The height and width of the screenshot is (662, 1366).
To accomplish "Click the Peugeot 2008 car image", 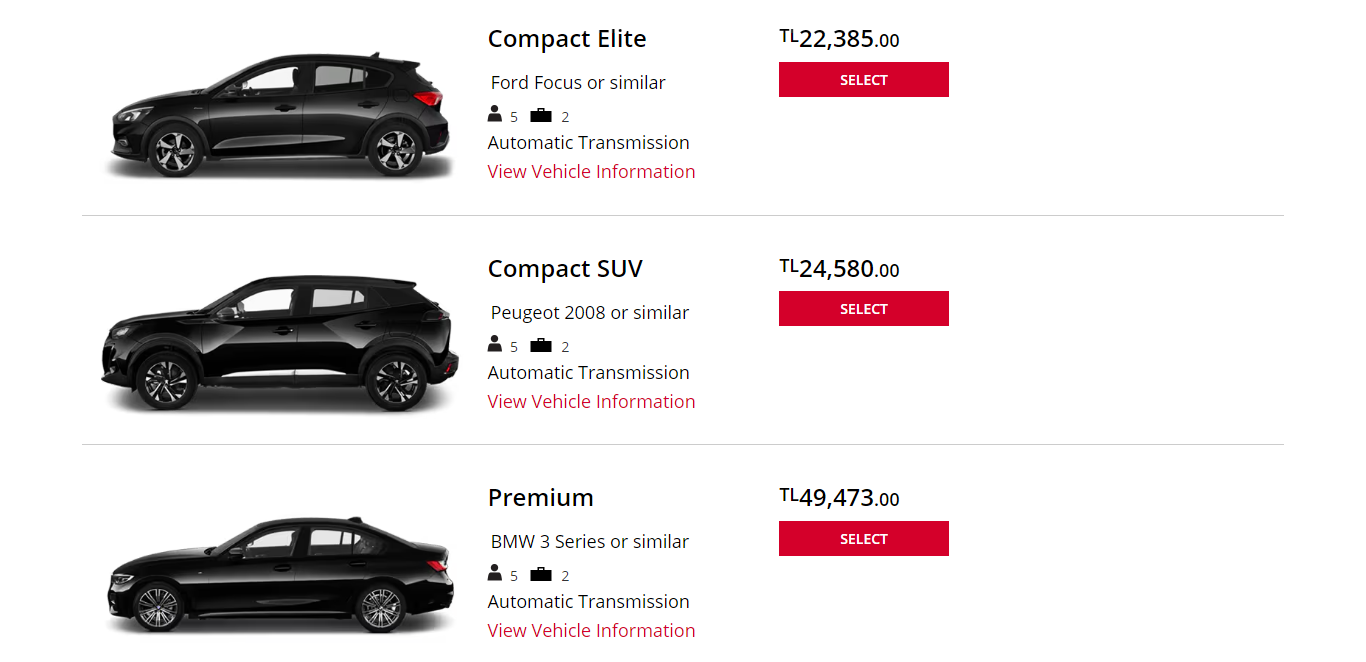I will pyautogui.click(x=279, y=343).
